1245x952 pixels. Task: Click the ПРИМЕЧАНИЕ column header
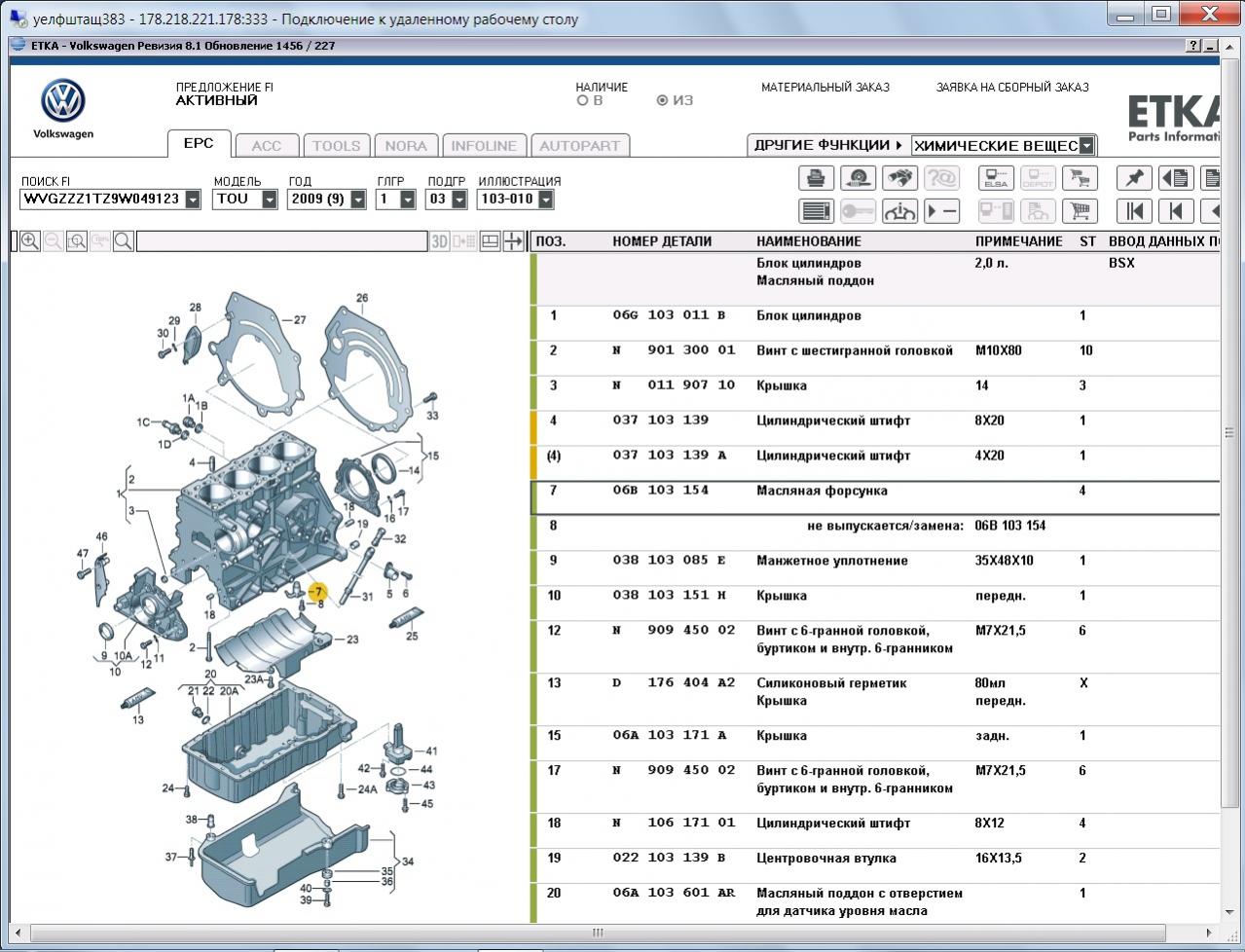pyautogui.click(x=1019, y=241)
